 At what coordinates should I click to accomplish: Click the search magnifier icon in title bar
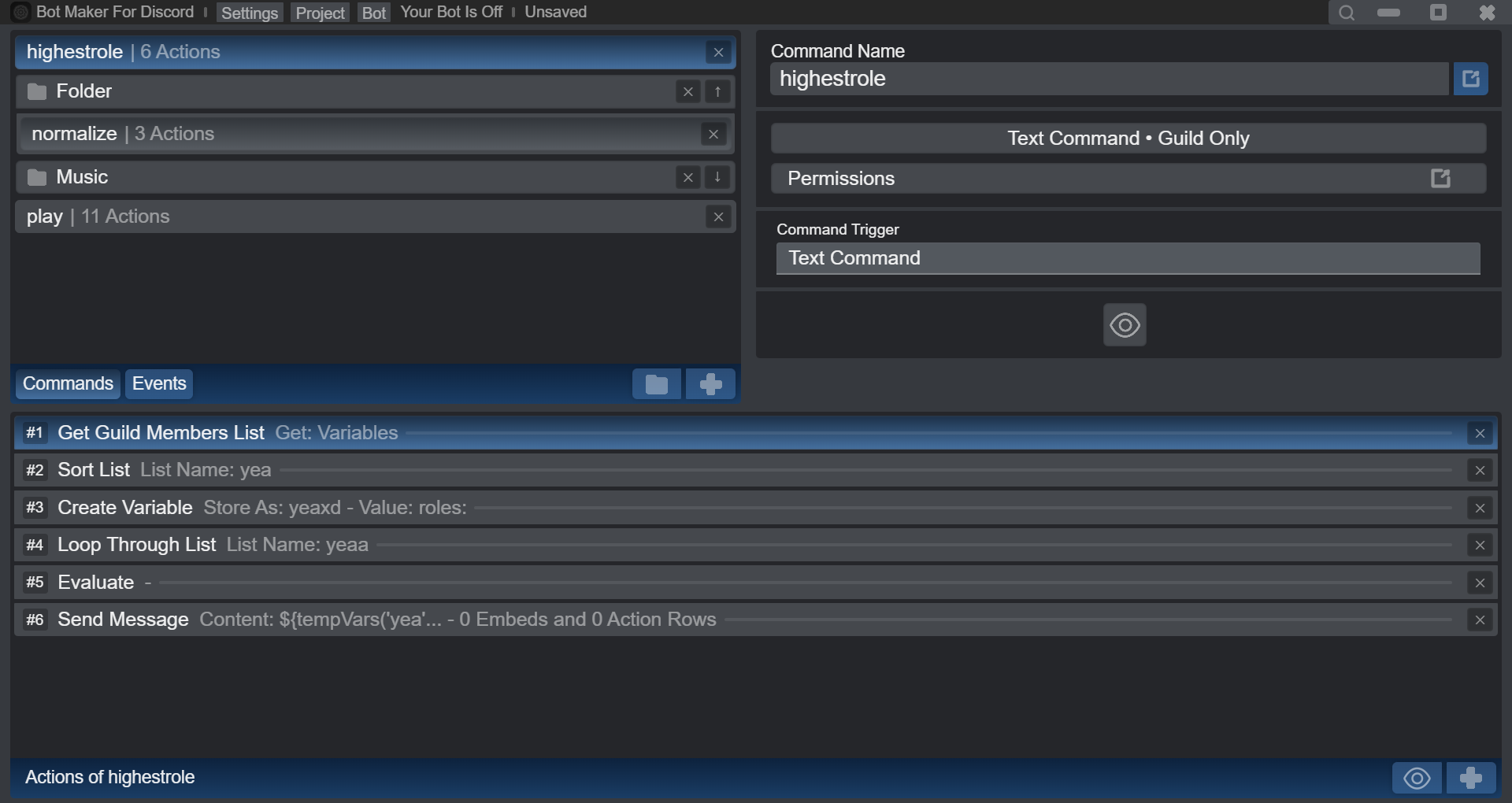pos(1347,13)
